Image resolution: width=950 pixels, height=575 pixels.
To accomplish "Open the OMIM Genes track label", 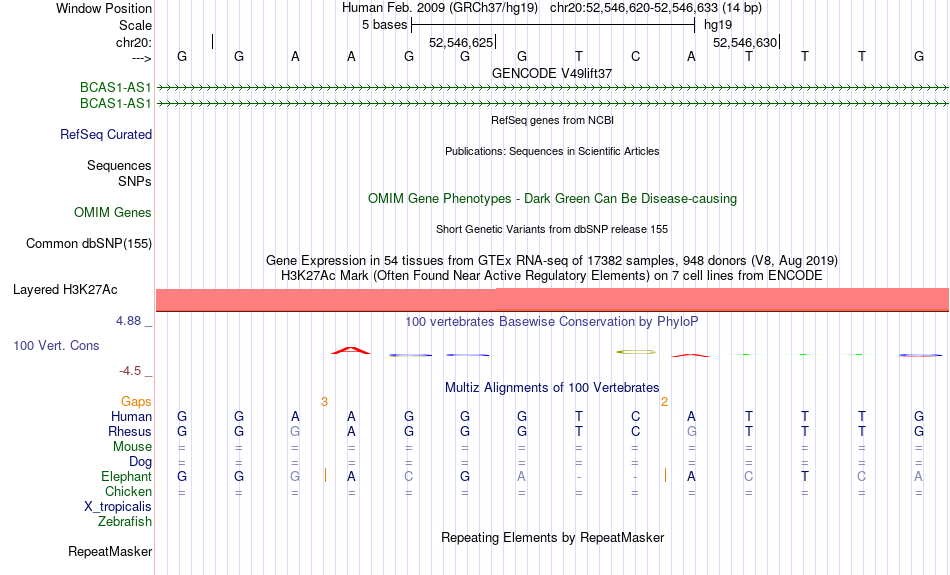I will tap(112, 213).
